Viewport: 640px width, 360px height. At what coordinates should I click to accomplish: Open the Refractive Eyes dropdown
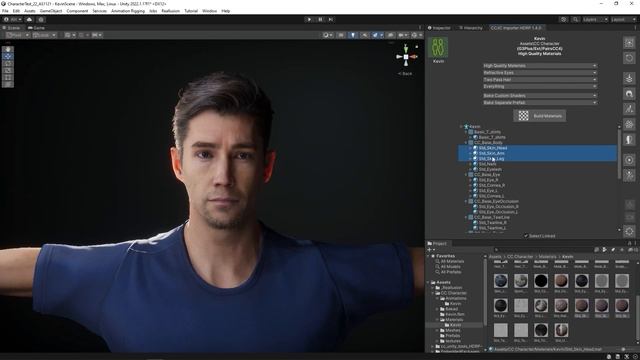coord(540,73)
